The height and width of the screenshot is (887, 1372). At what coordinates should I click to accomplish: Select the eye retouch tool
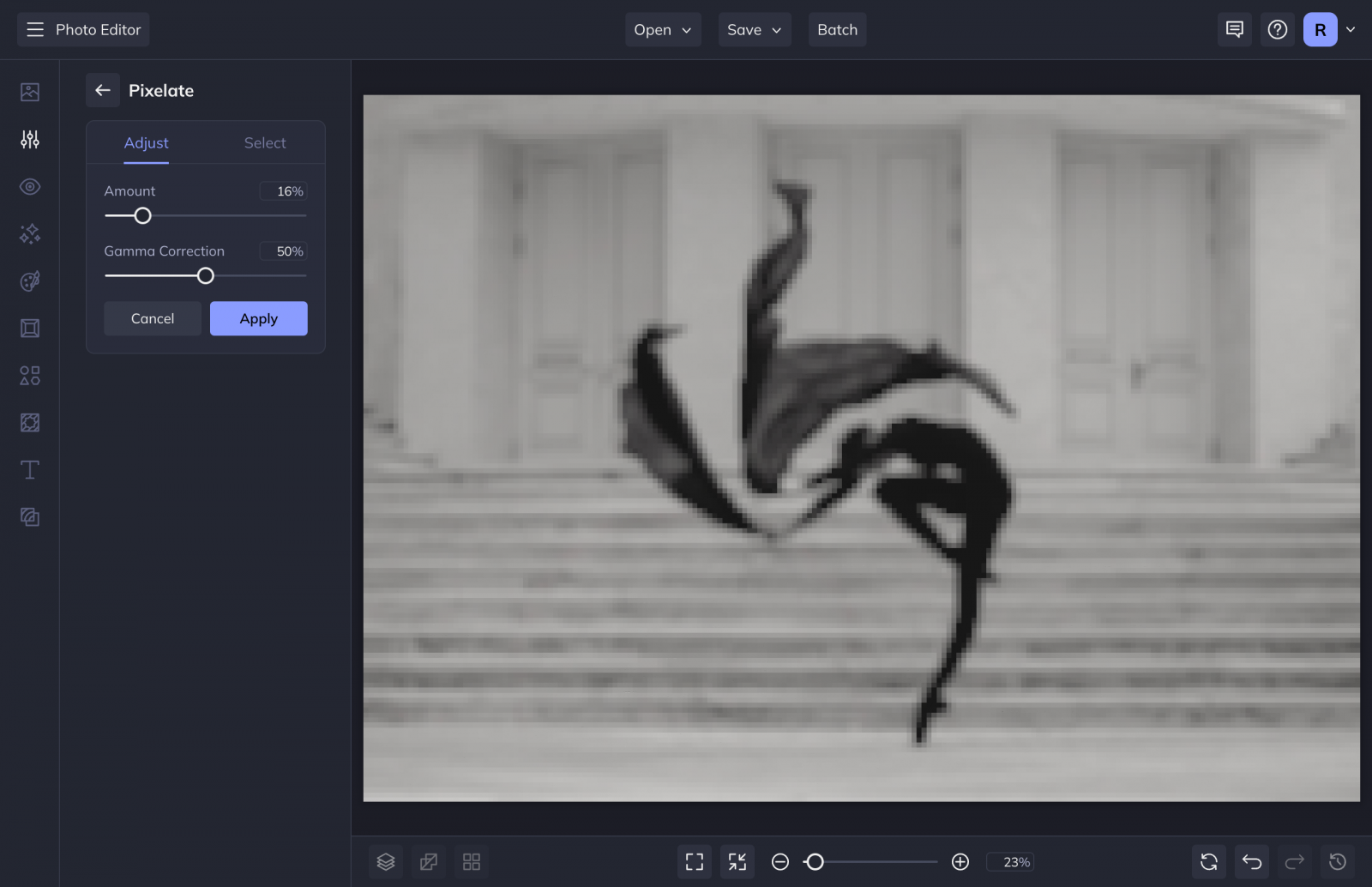tap(29, 186)
